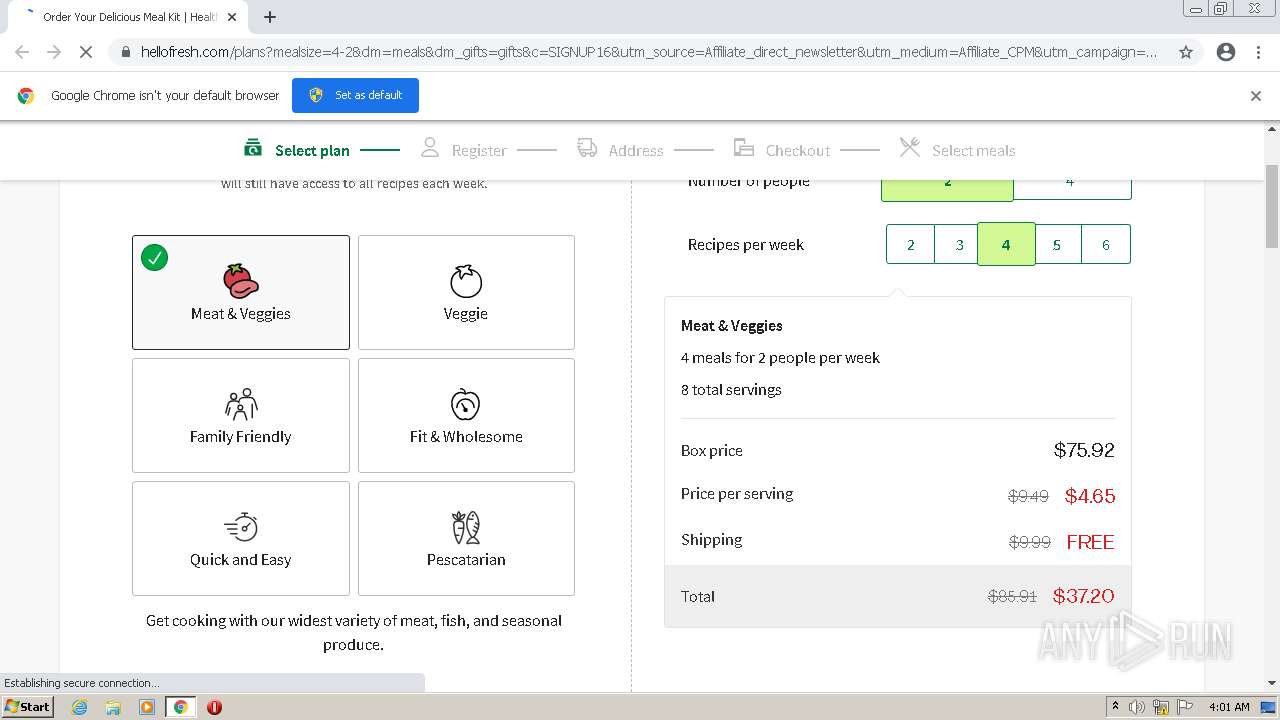The width and height of the screenshot is (1280, 720).
Task: Close the Order Your Delicious Meal Kit tab
Action: coord(233,17)
